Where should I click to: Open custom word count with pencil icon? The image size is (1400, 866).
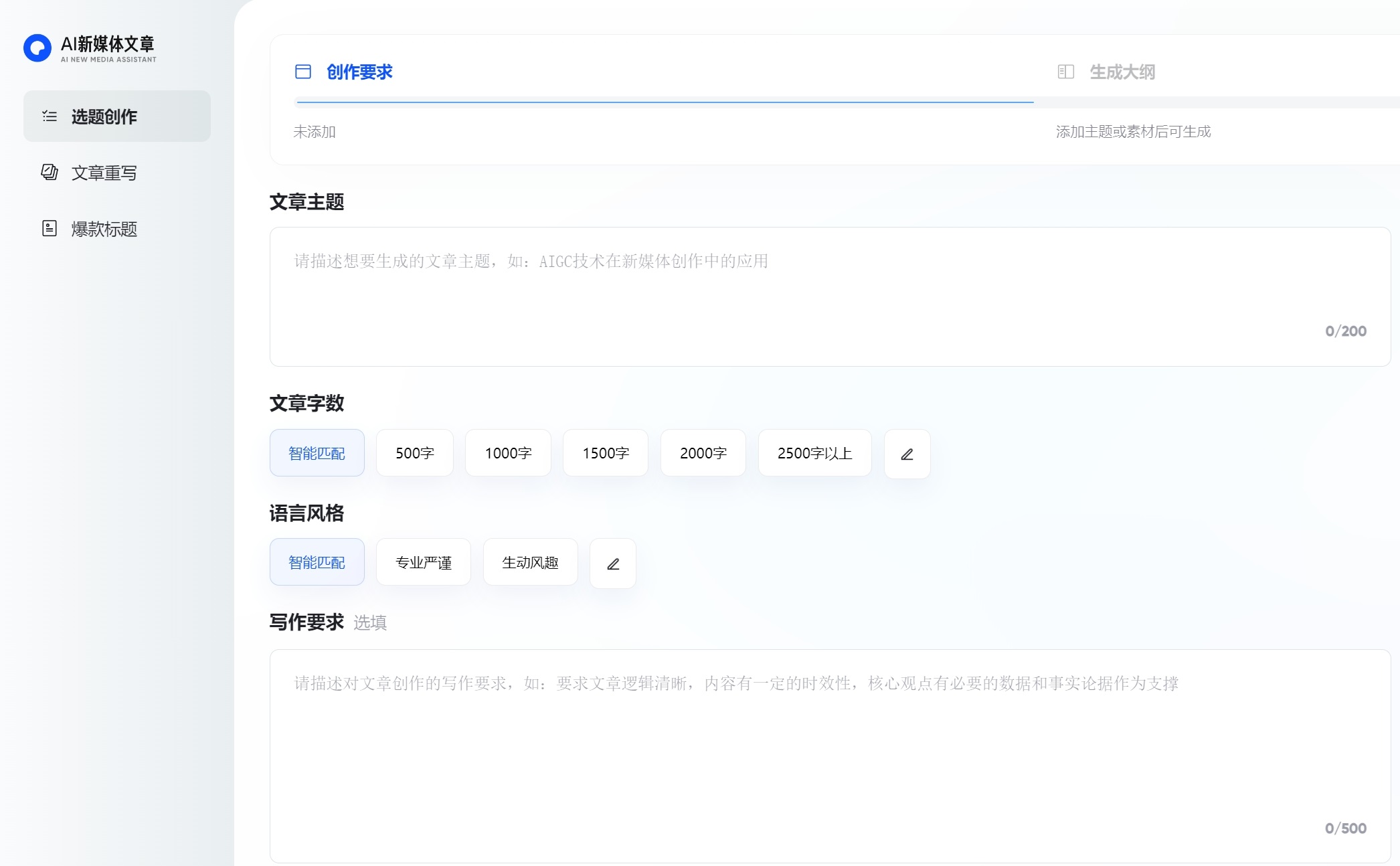[x=907, y=454]
